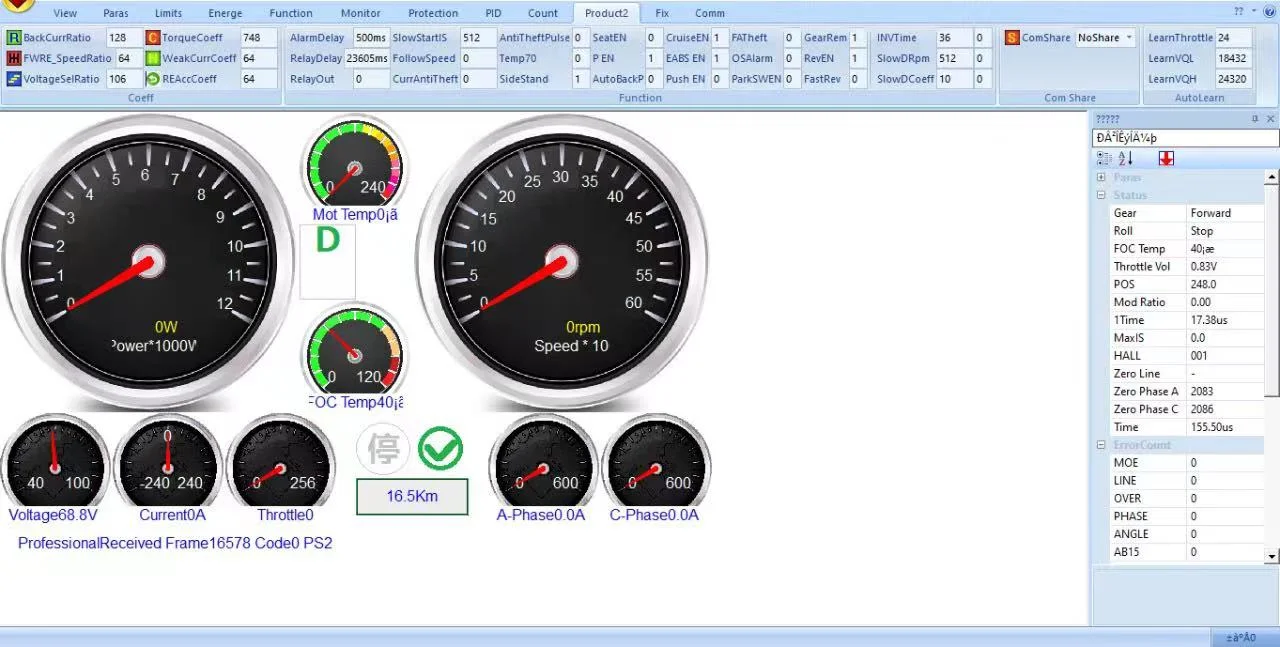Click the AlarmDelay field showing 500ms
Screen dimensions: 1280x647
tap(371, 38)
